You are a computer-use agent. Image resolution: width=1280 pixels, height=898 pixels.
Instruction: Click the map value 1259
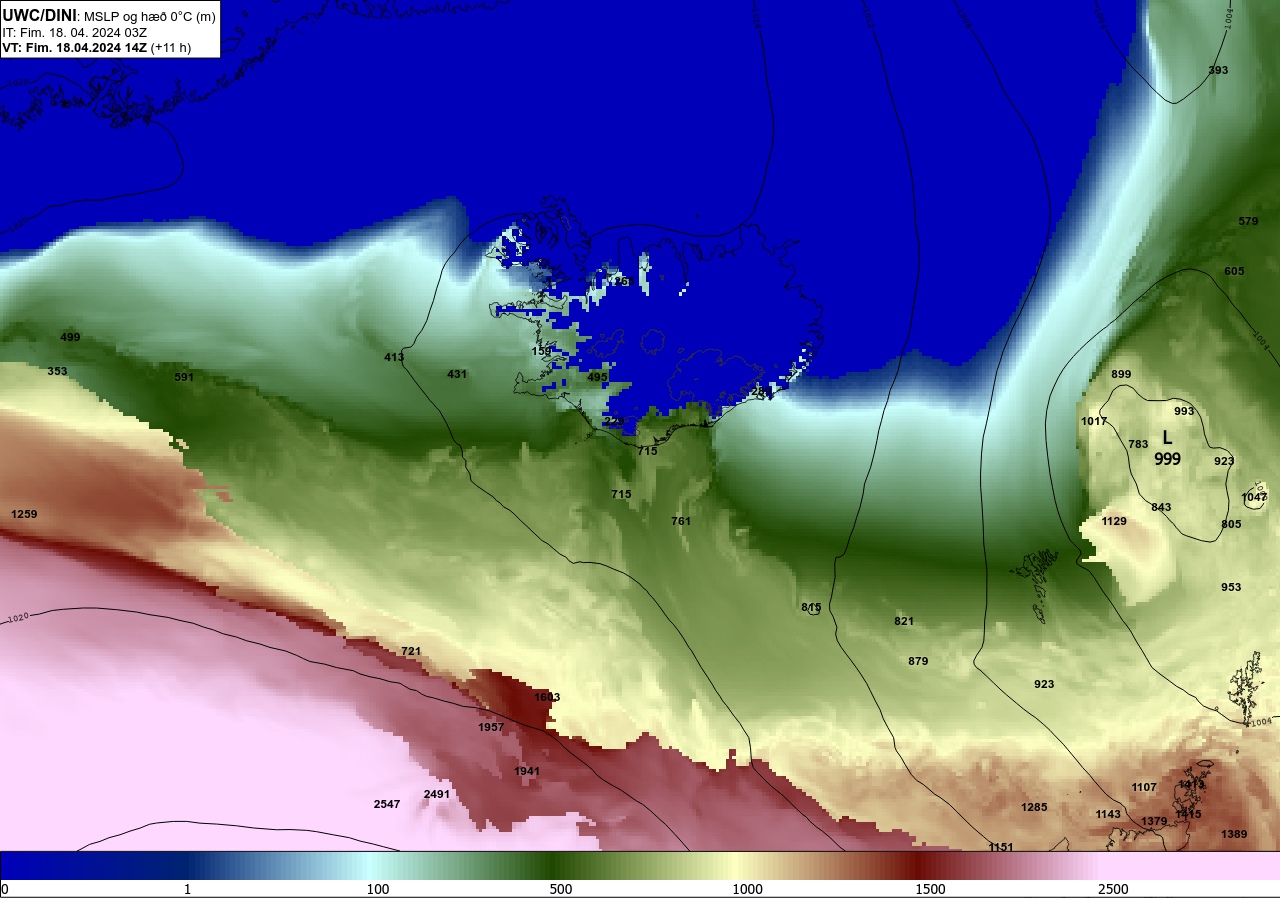click(24, 514)
